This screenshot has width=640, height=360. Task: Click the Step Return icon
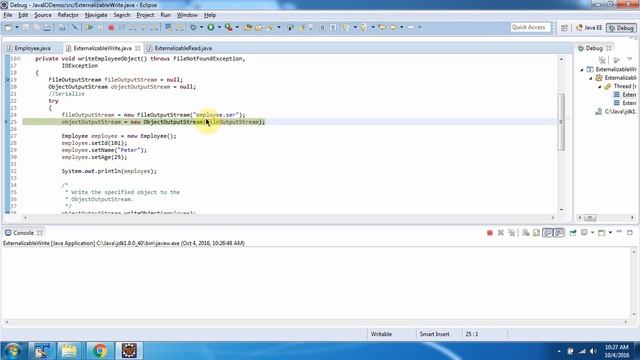click(154, 27)
